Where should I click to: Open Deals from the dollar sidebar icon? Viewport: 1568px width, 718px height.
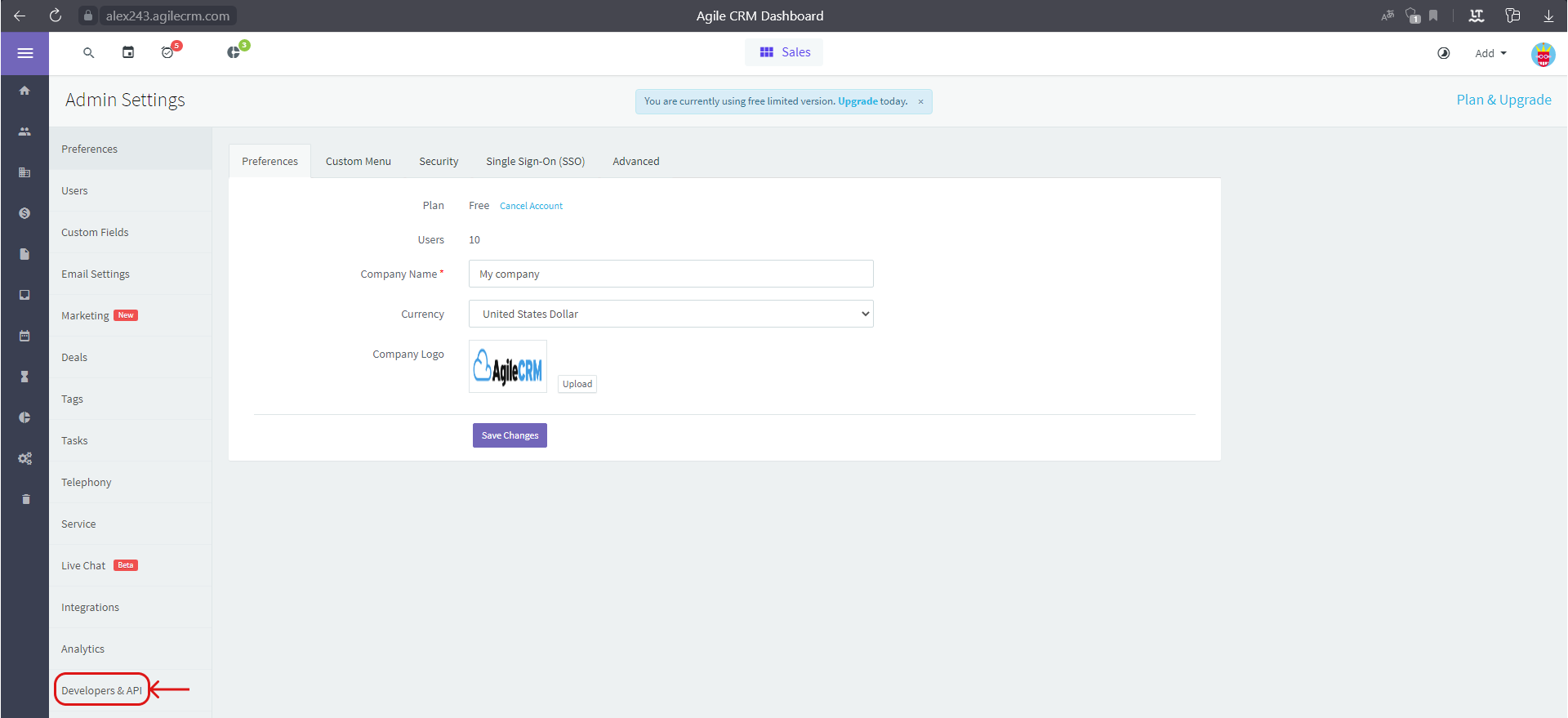[24, 213]
